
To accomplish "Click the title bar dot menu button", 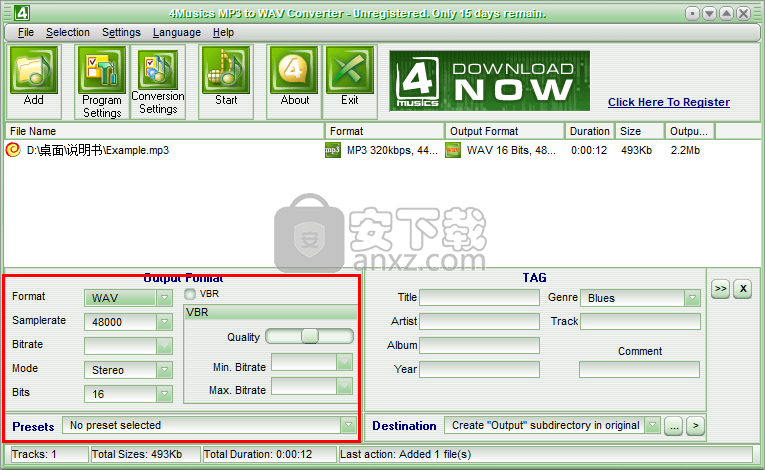I will (692, 13).
